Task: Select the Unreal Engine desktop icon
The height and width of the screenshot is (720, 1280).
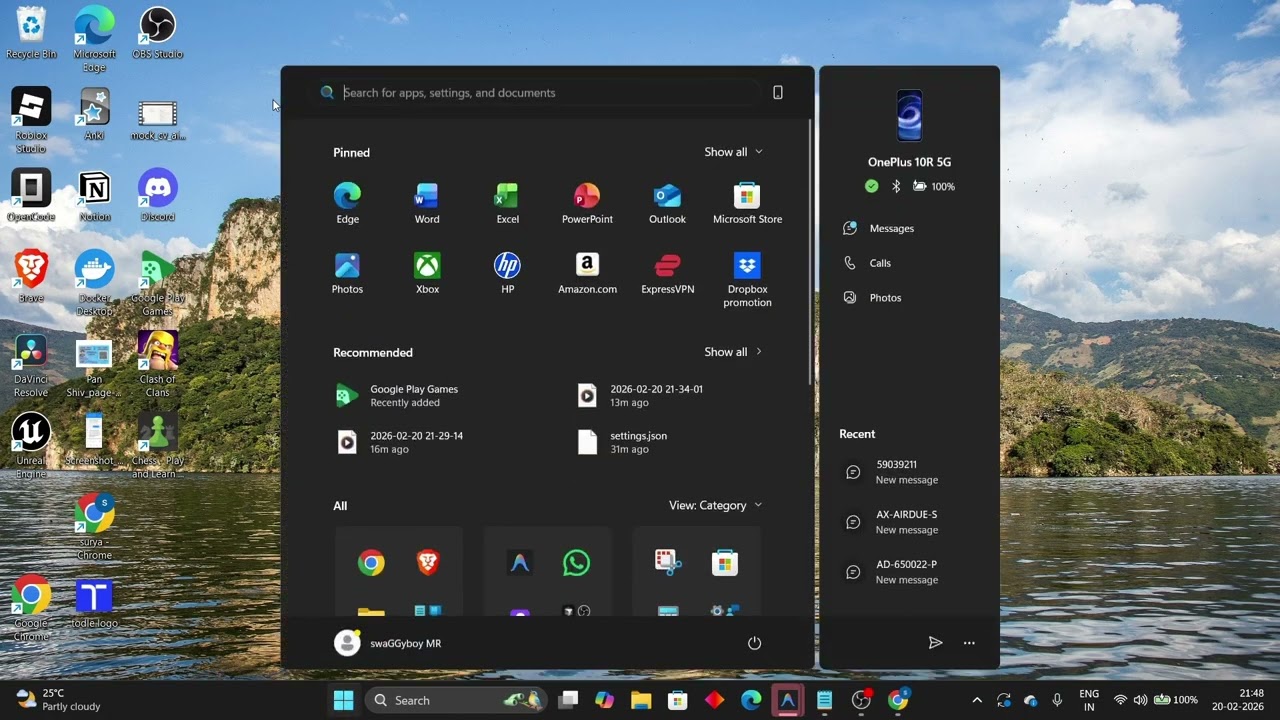Action: [x=31, y=446]
